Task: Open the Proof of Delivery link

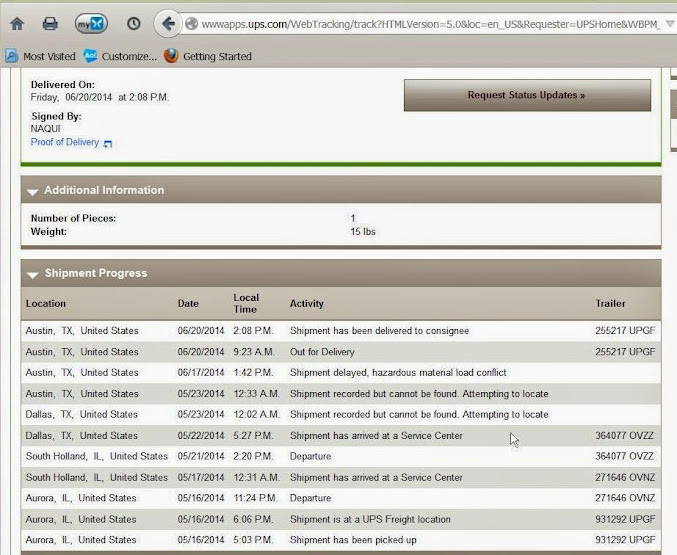Action: [65, 142]
